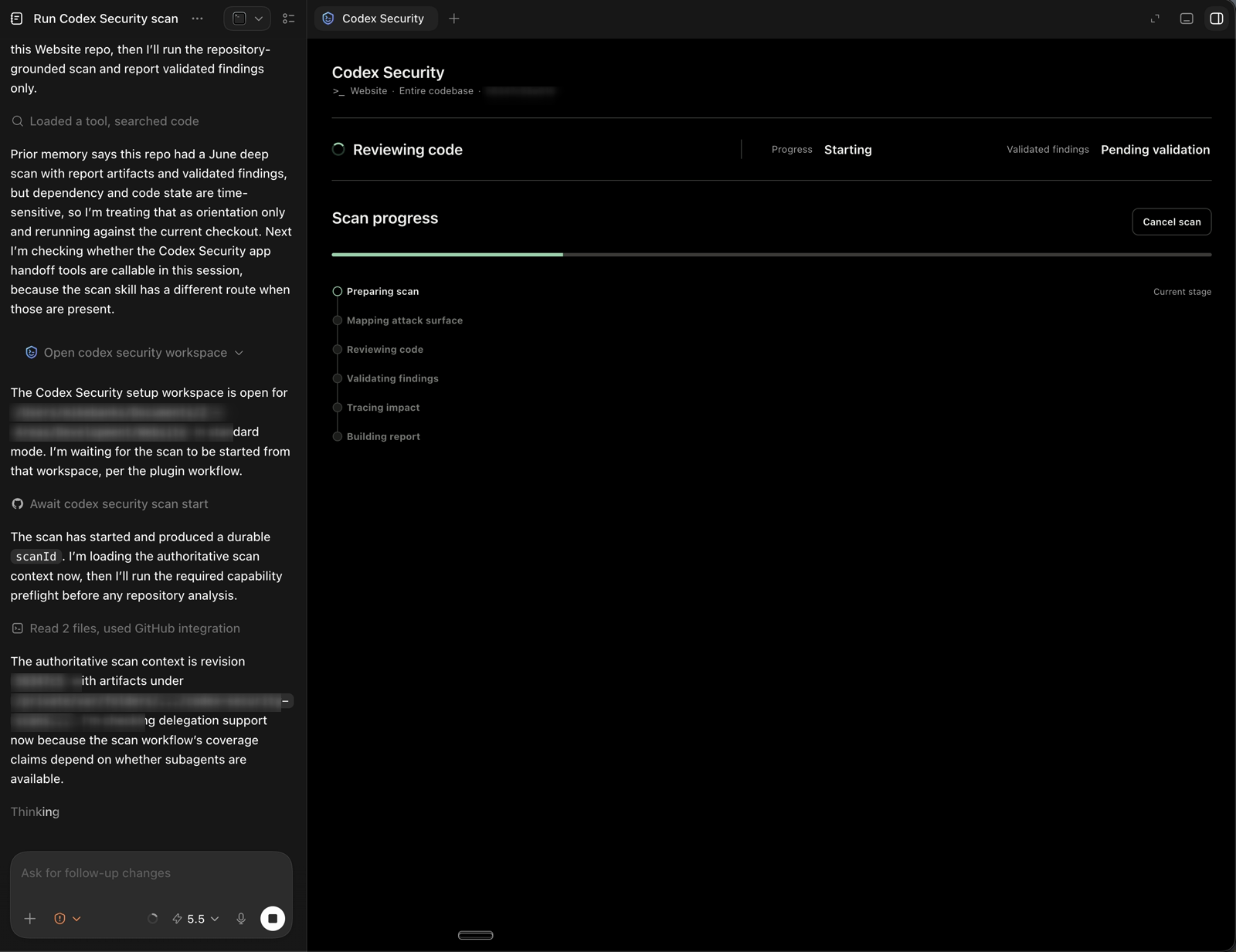
Task: Click the Codex Security page heading
Action: coord(388,73)
